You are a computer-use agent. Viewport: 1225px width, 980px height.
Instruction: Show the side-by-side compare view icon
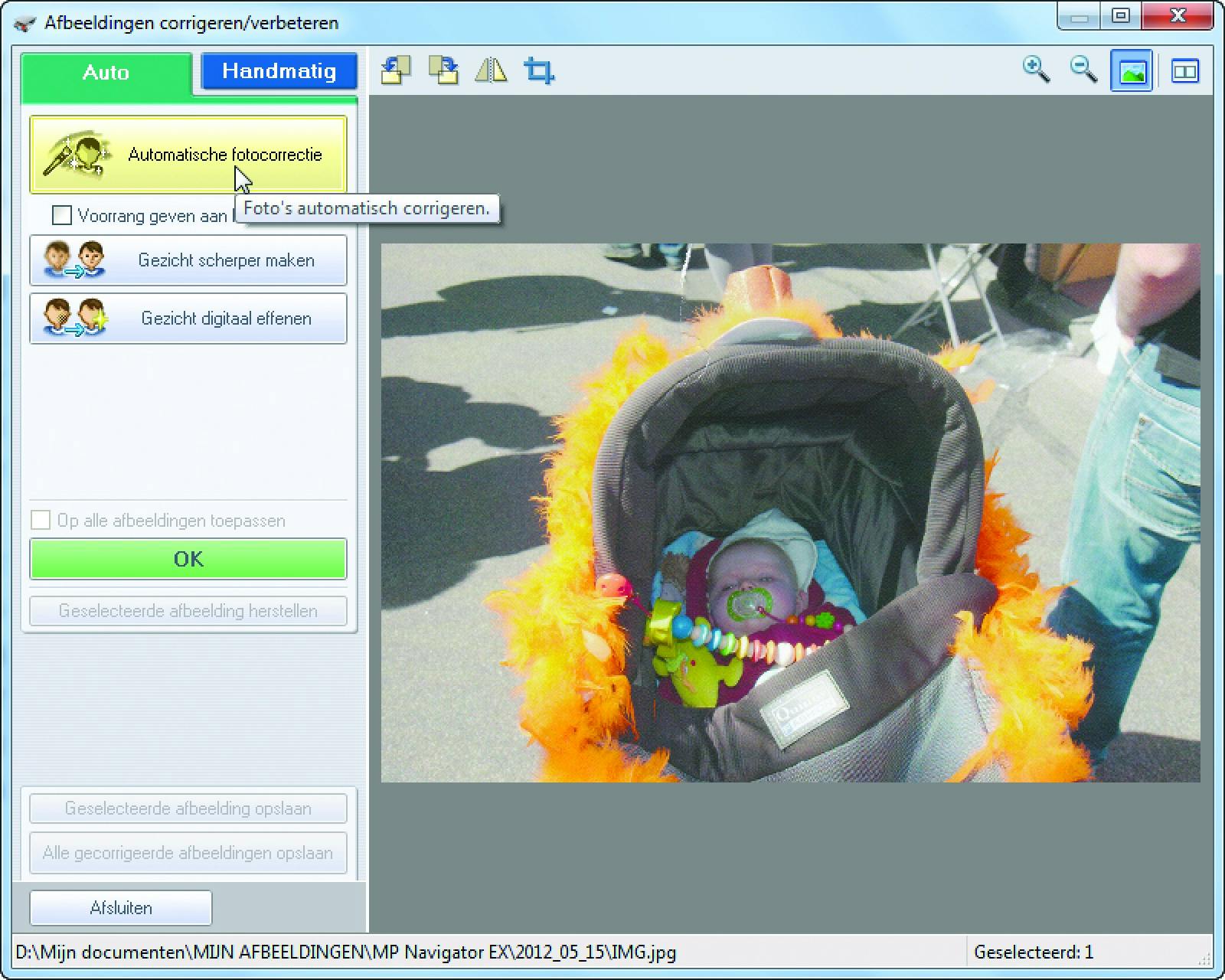point(1184,71)
